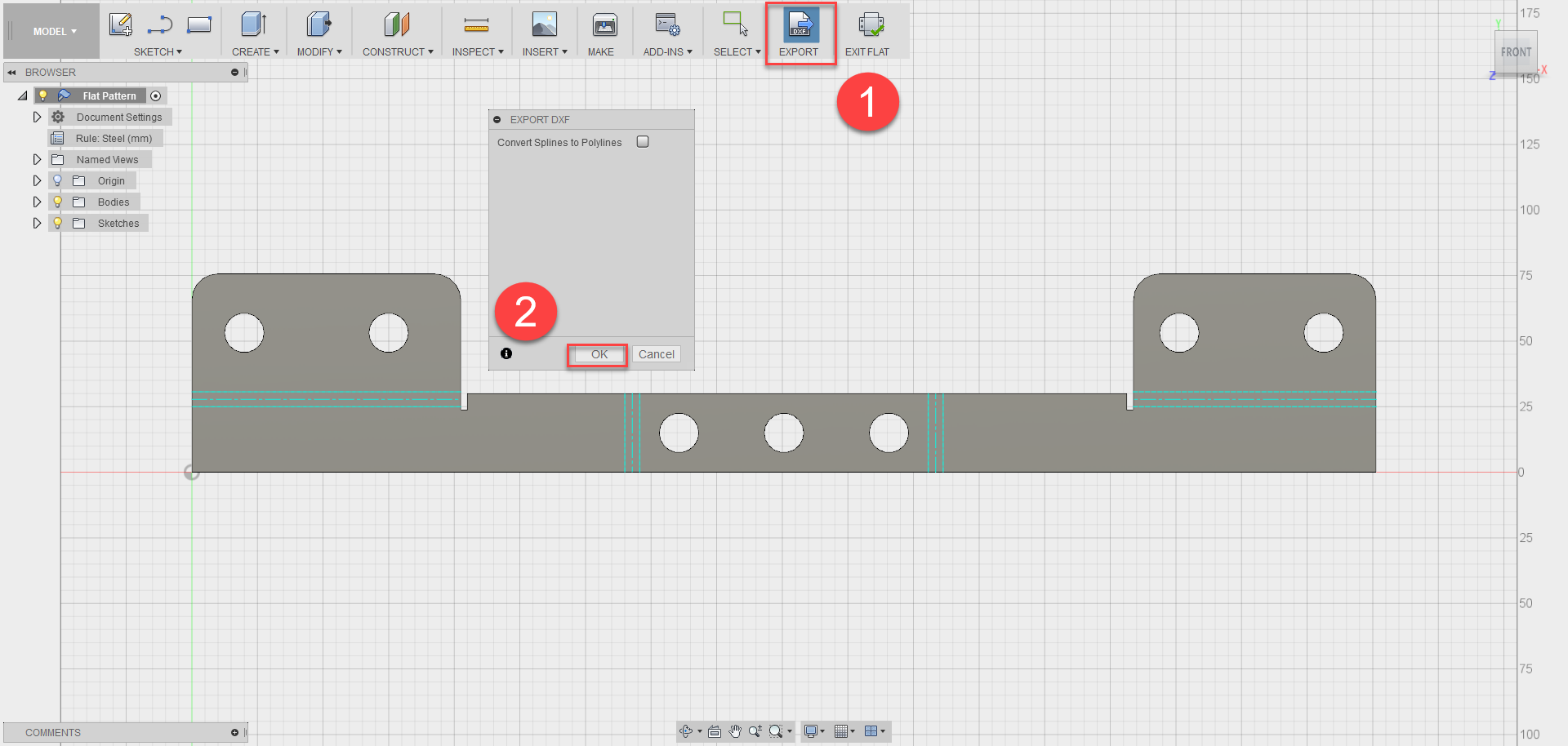The height and width of the screenshot is (746, 1568).
Task: Open the Display Settings dropdown
Action: [812, 731]
